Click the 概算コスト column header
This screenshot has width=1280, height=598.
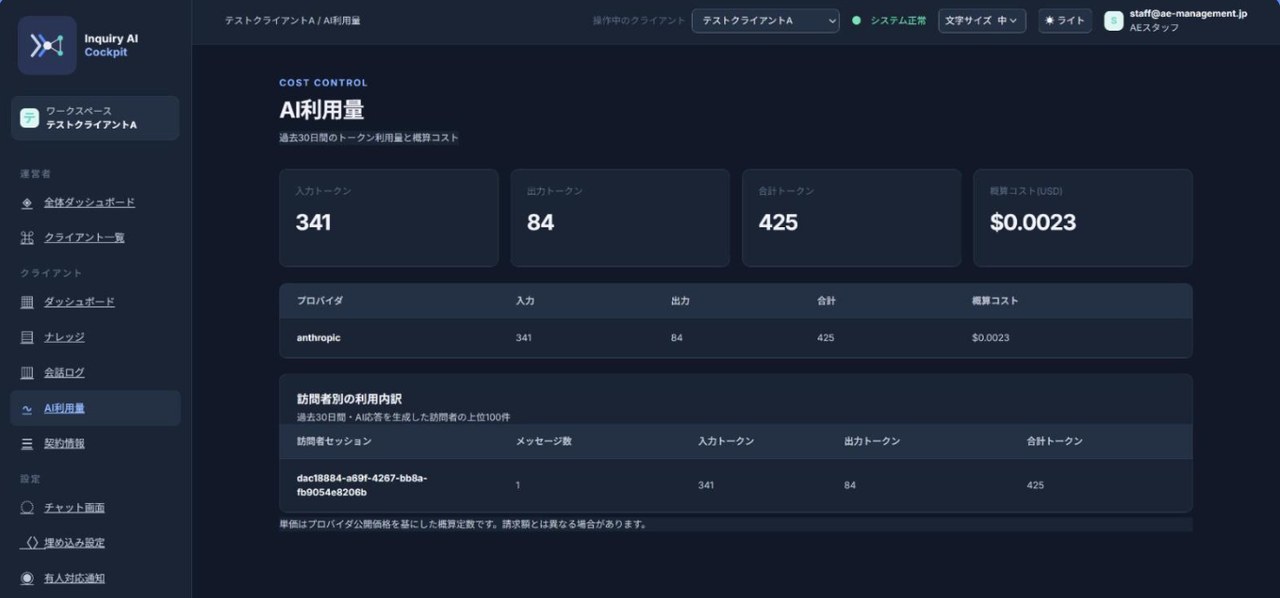[x=995, y=301]
